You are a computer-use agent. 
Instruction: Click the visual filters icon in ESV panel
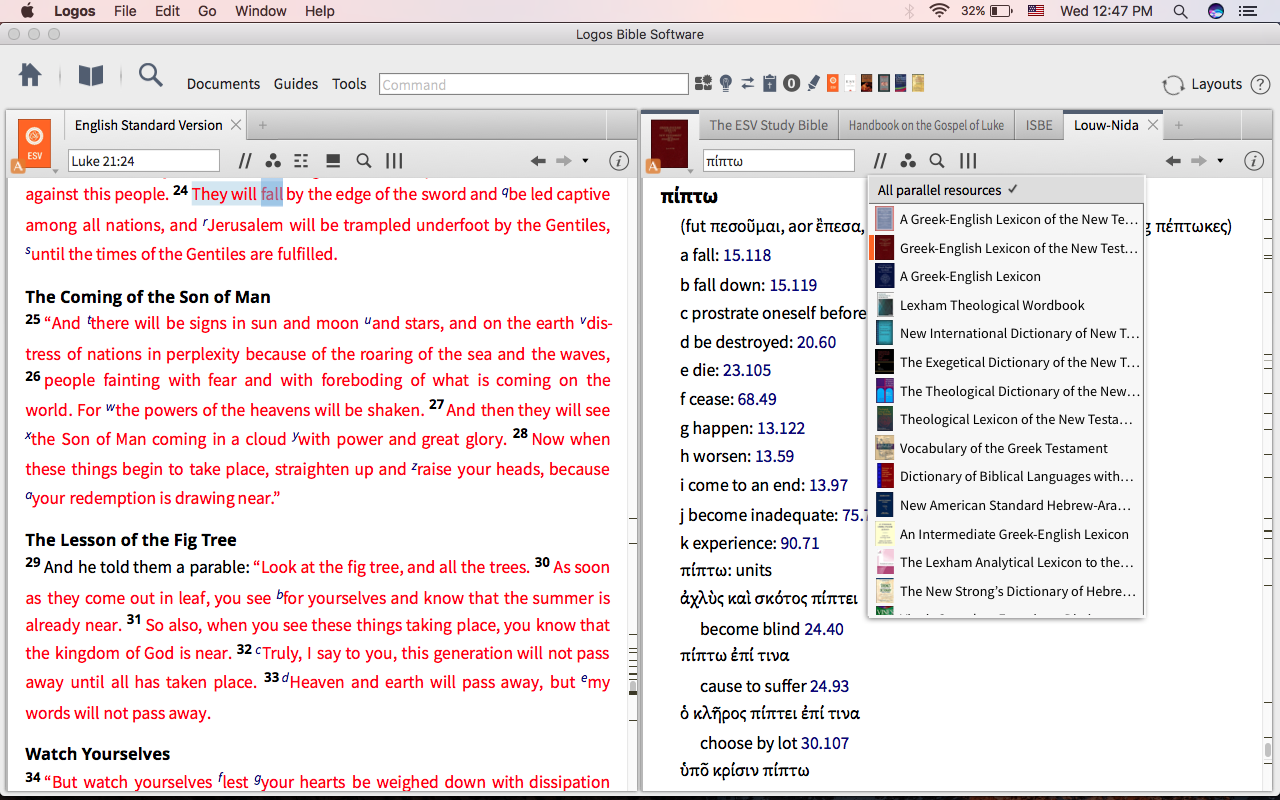coord(273,161)
